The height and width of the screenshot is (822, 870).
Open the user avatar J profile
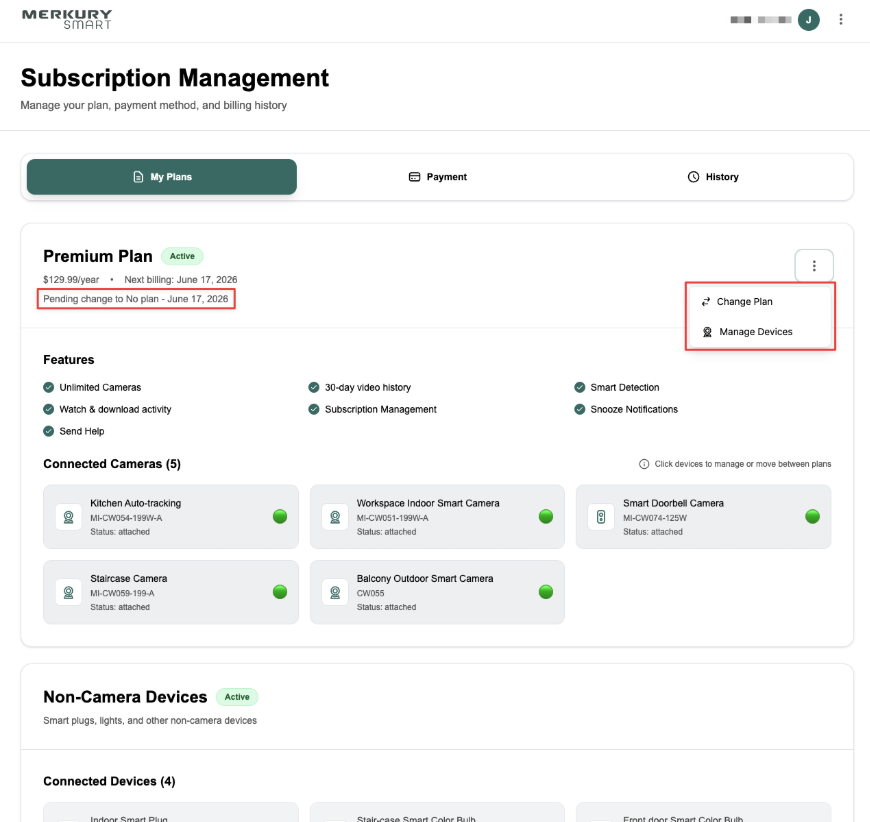(x=808, y=20)
